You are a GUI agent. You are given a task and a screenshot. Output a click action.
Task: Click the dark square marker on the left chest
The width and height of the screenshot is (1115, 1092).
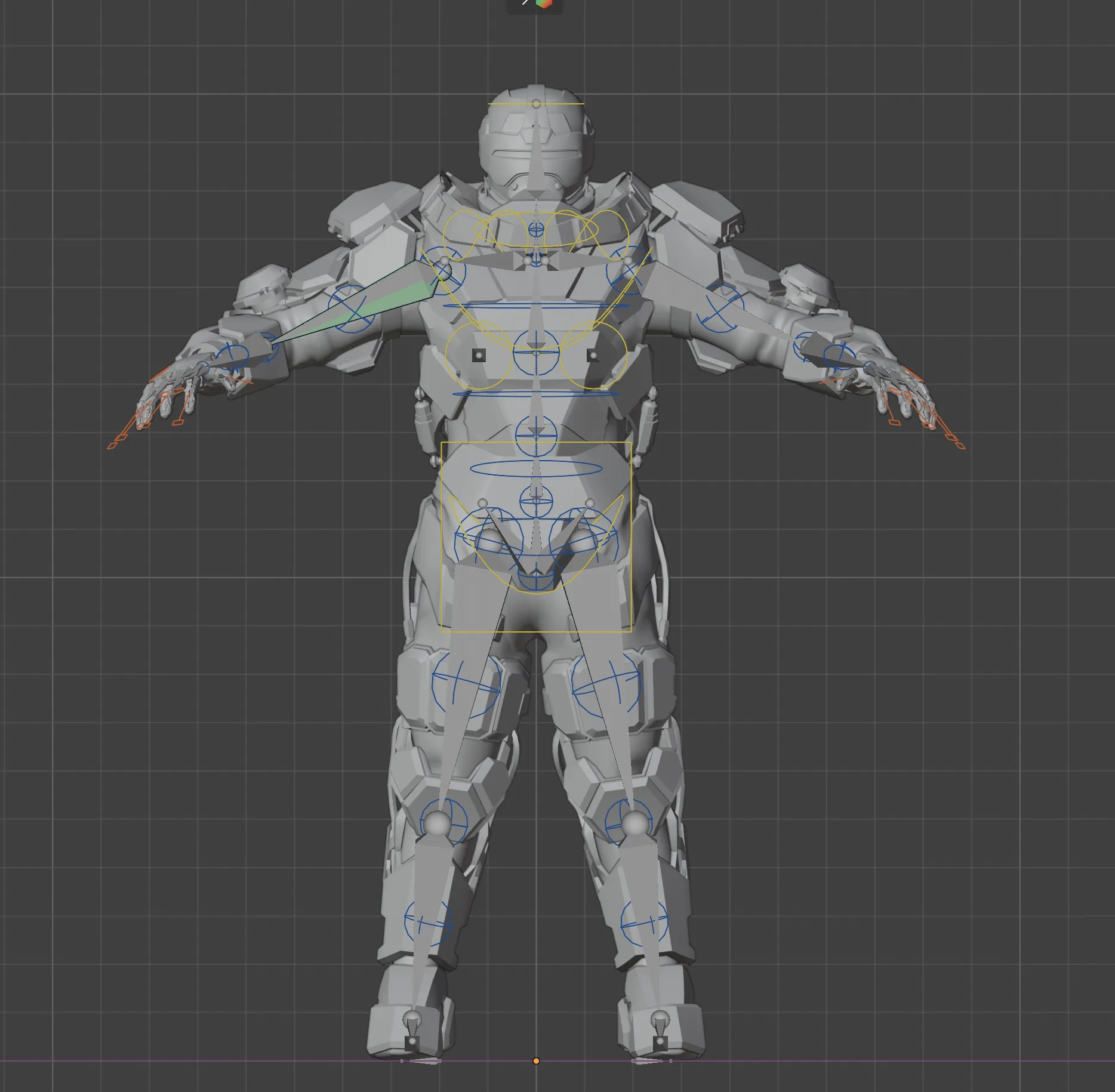[x=479, y=356]
